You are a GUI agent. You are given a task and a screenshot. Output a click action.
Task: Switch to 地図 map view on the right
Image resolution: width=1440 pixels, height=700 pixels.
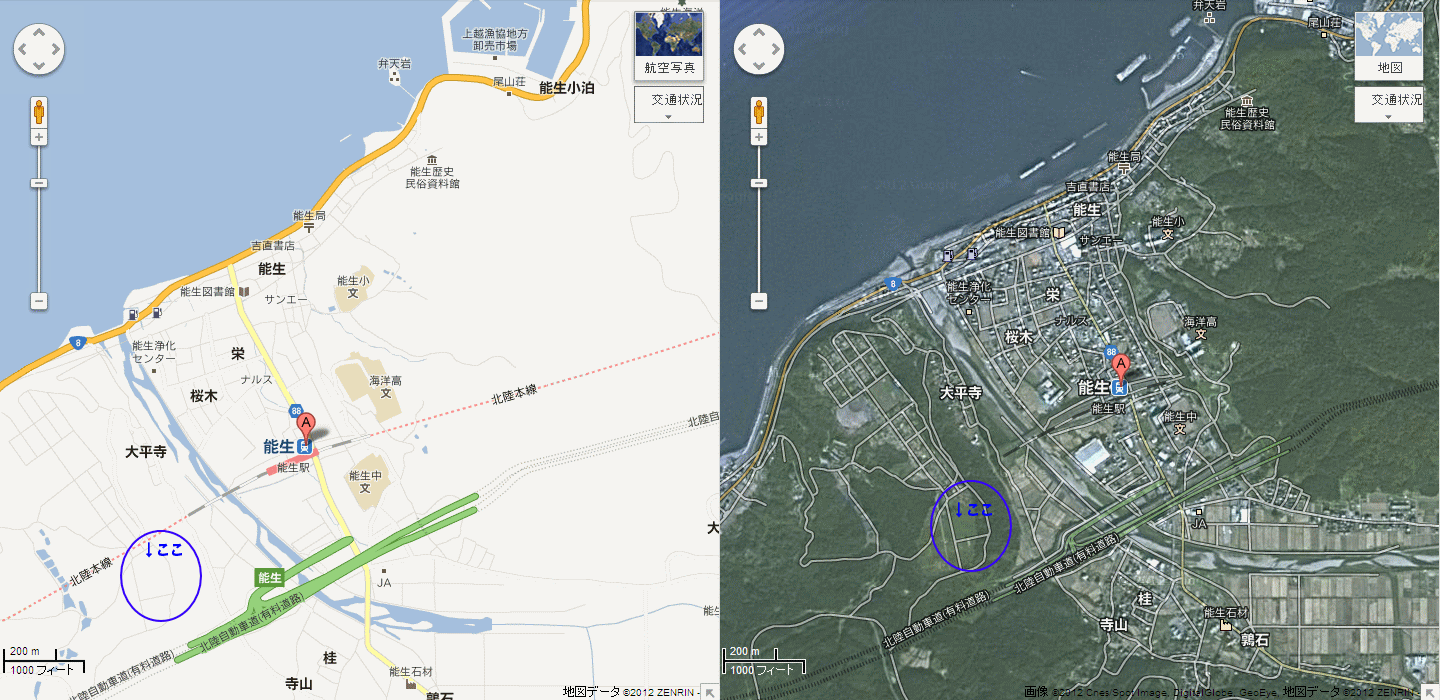[1389, 47]
